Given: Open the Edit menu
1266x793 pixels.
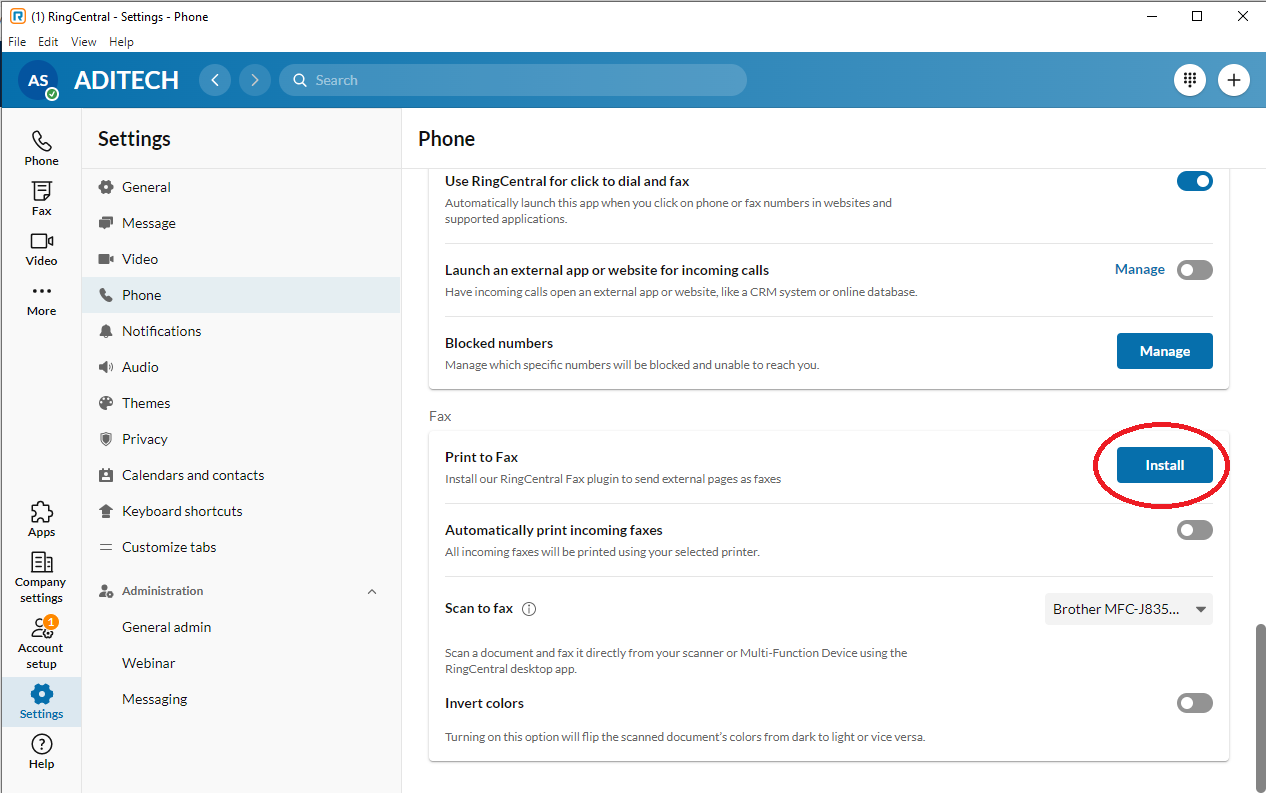Looking at the screenshot, I should 48,42.
